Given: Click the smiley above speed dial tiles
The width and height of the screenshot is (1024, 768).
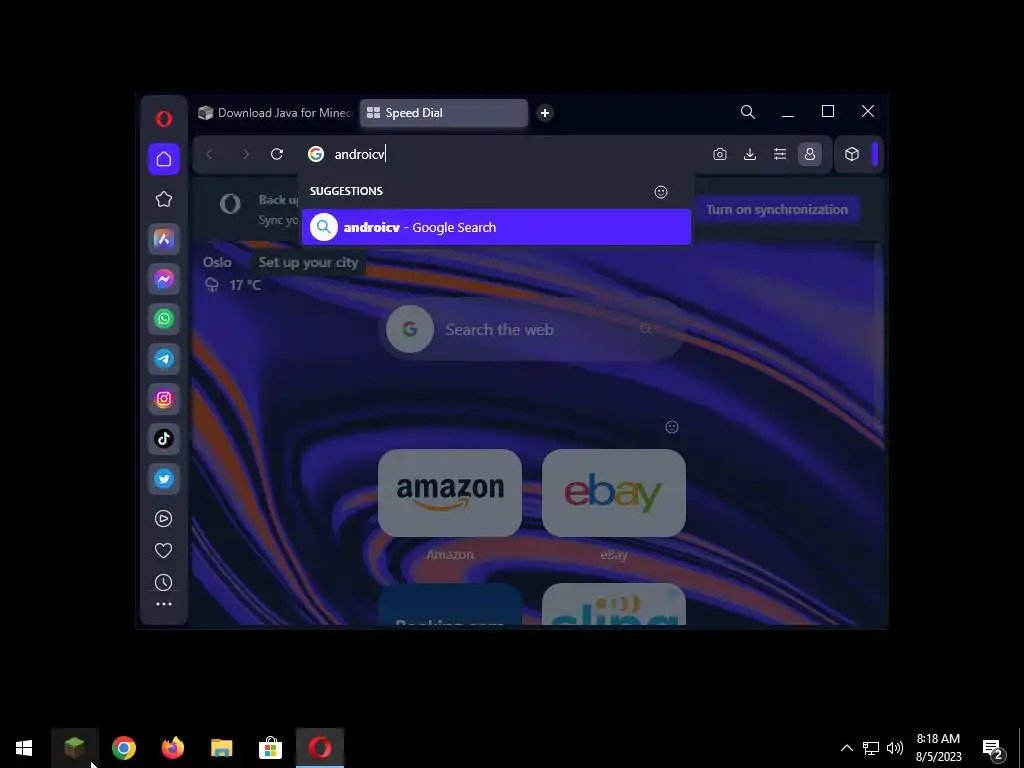Looking at the screenshot, I should [672, 427].
